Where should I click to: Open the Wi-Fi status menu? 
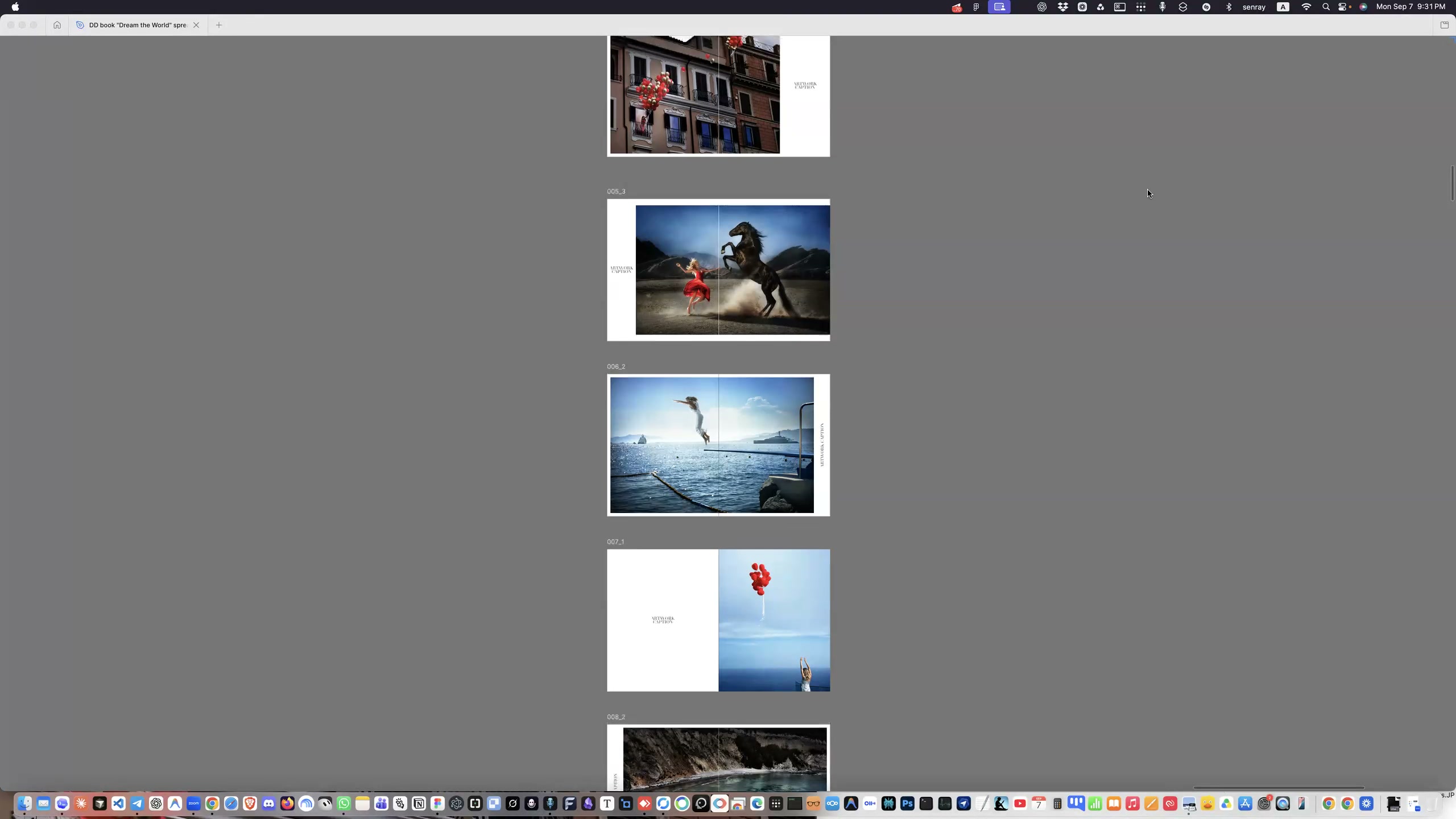pyautogui.click(x=1306, y=7)
